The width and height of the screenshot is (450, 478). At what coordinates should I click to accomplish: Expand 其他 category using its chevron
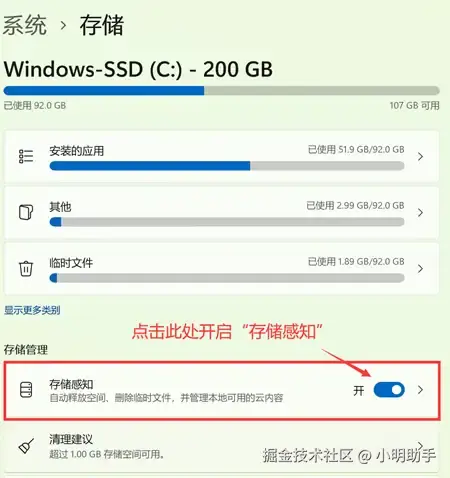point(420,212)
